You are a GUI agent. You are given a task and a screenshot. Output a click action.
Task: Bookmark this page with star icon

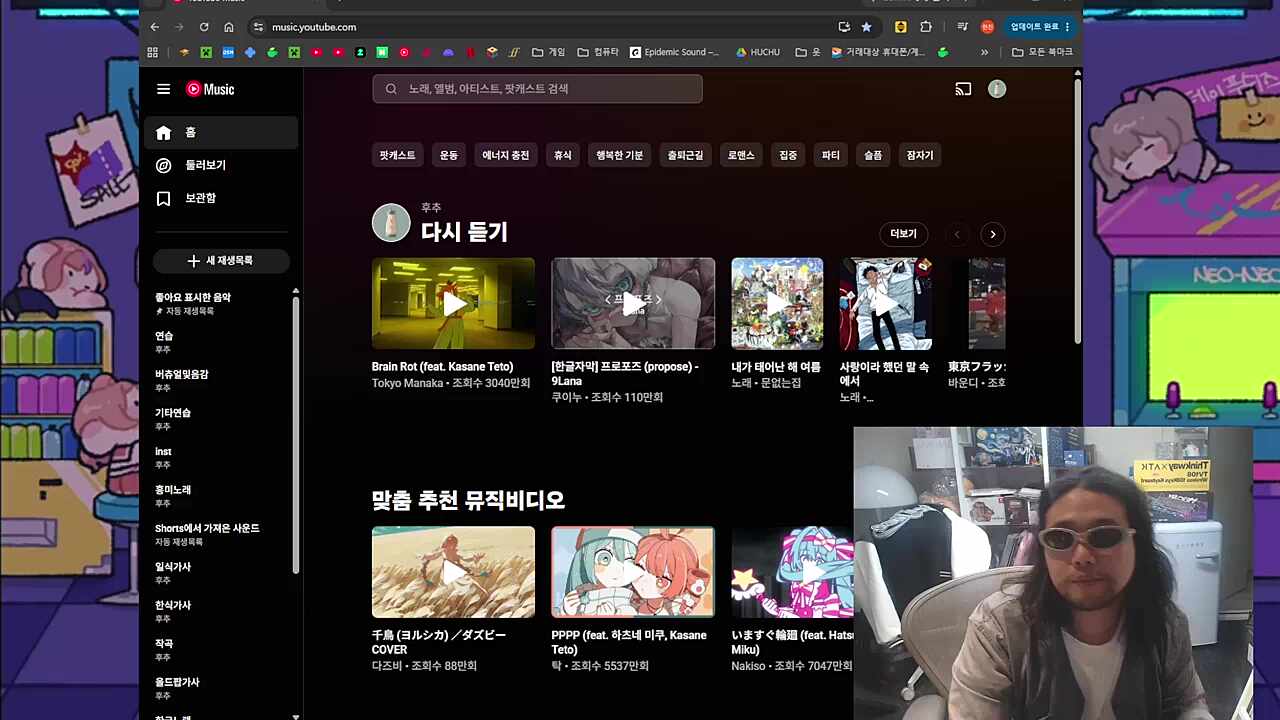866,27
